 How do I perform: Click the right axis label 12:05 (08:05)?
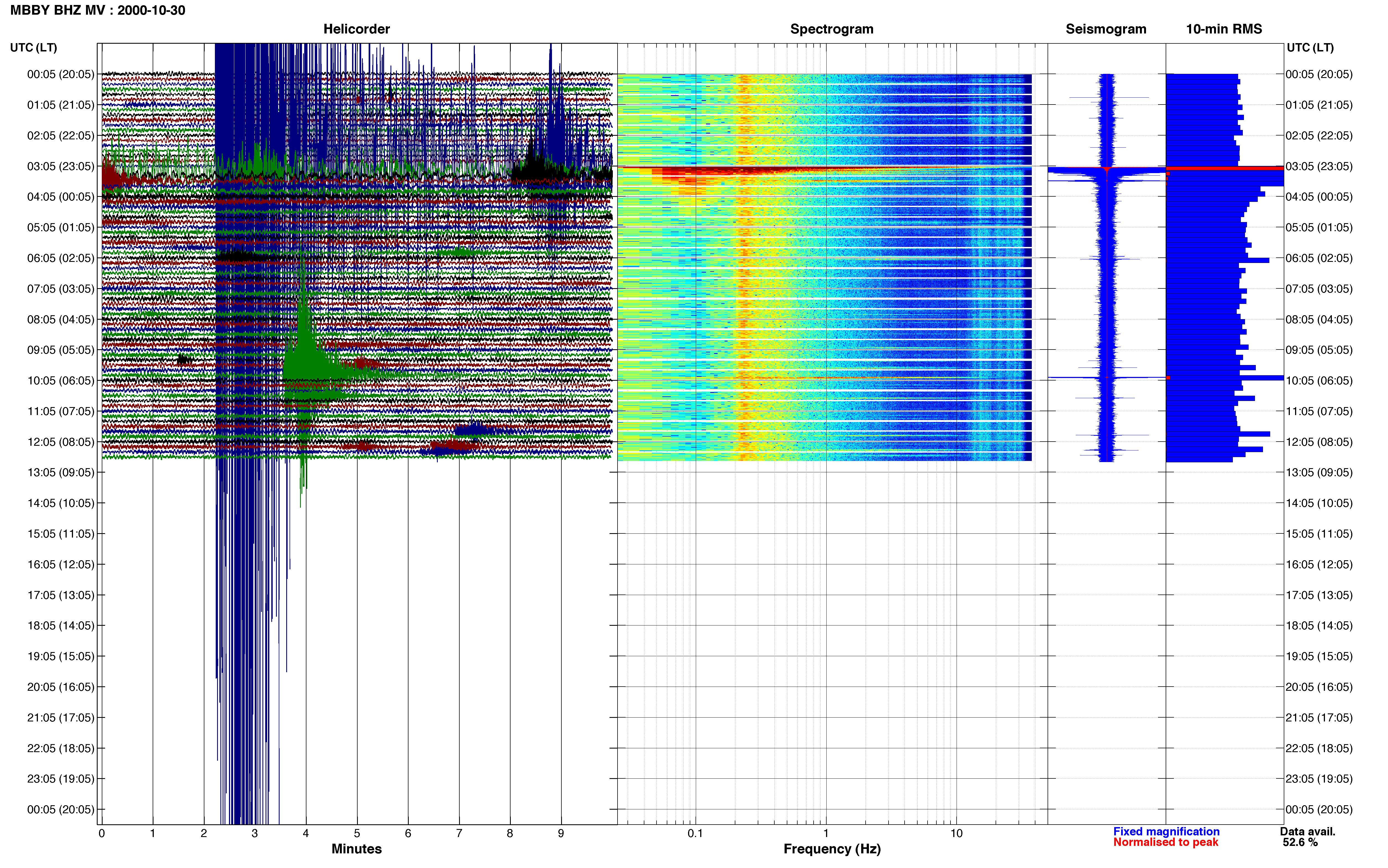[1319, 442]
